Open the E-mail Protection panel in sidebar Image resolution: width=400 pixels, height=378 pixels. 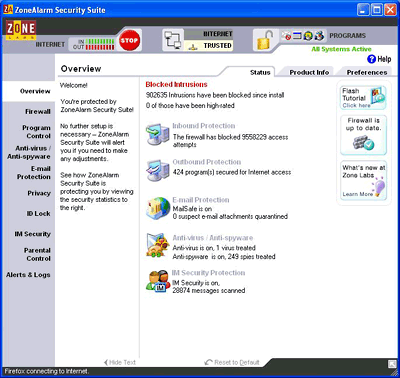point(34,173)
